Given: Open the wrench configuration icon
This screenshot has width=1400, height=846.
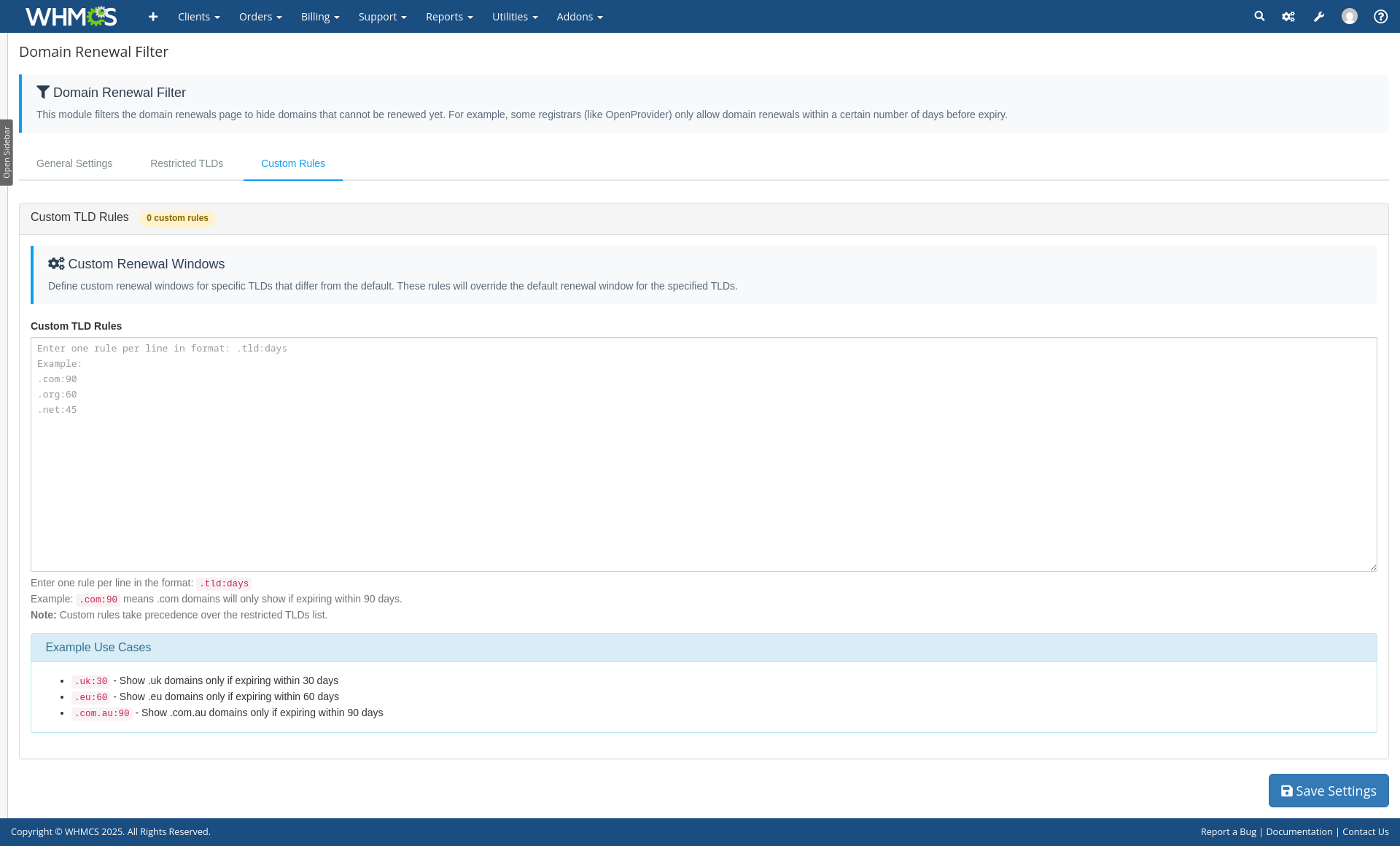Looking at the screenshot, I should 1319,17.
